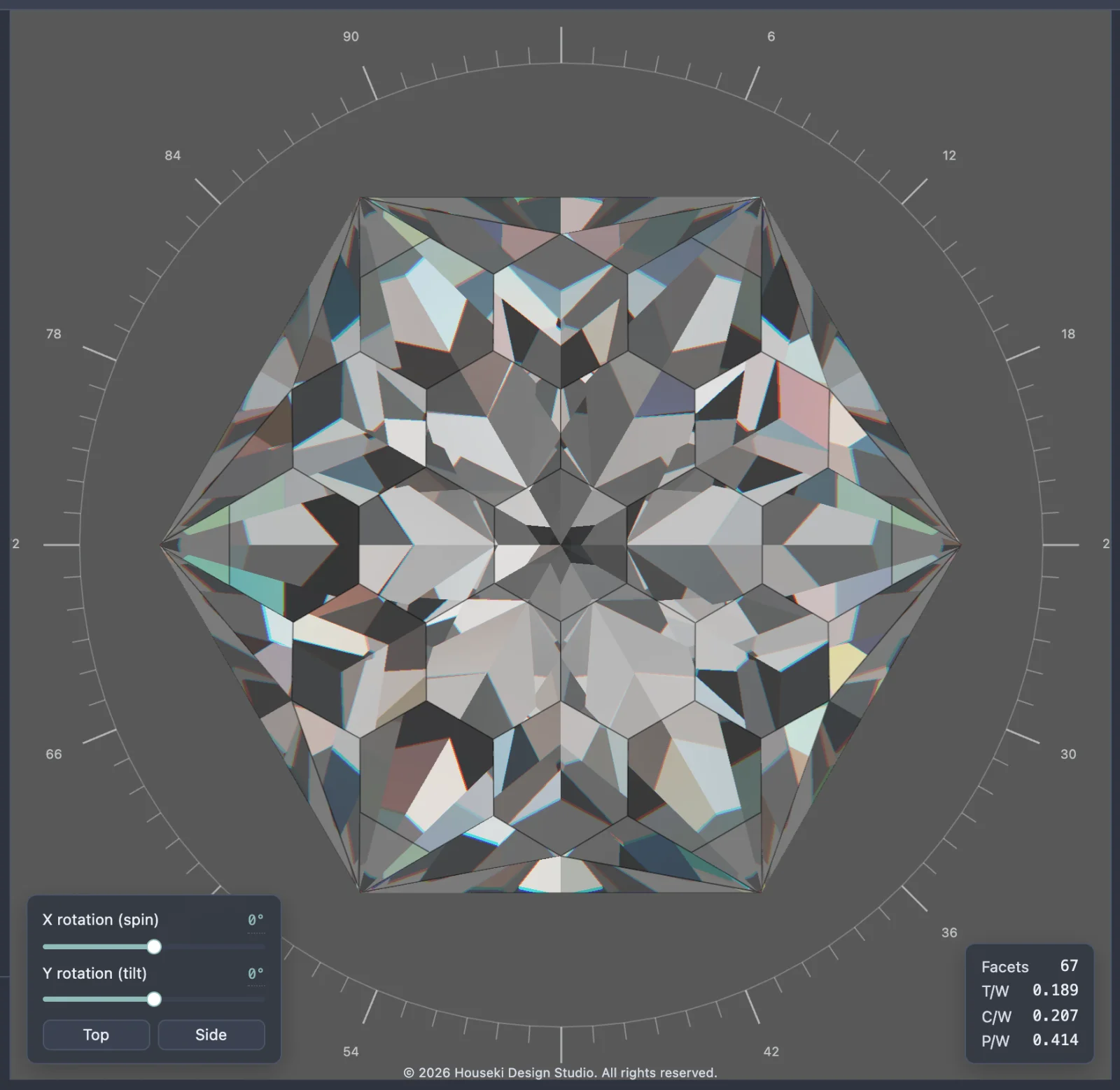The width and height of the screenshot is (1120, 1090).
Task: Click the X rotation (spin) slider handle
Action: tap(154, 947)
